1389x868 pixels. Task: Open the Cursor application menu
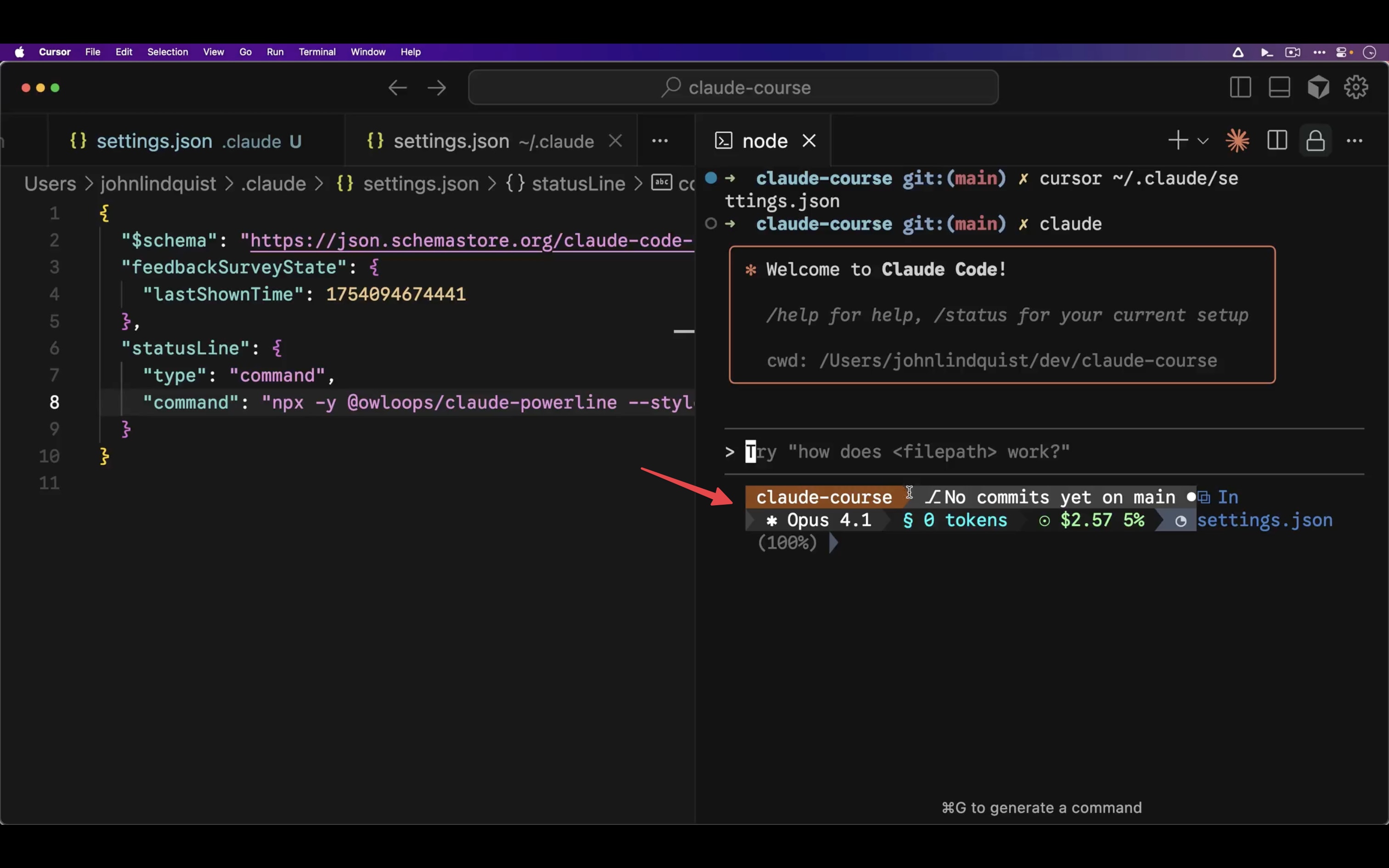(55, 52)
